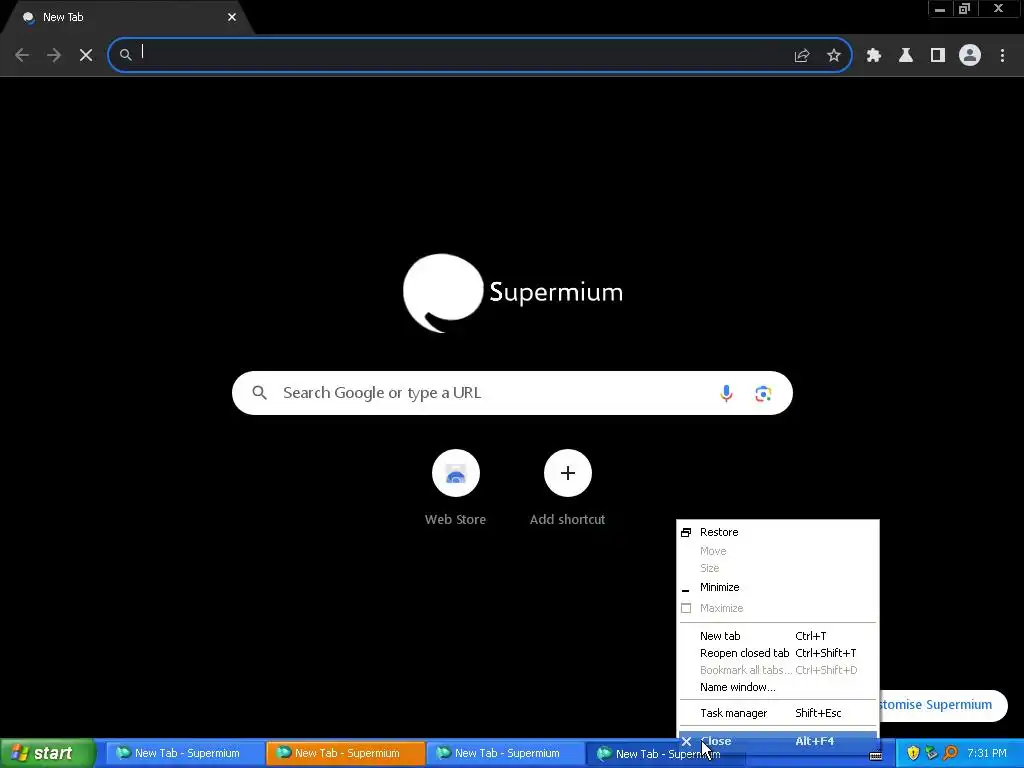Go back using the toolbar back arrow
This screenshot has width=1024, height=768.
(22, 55)
